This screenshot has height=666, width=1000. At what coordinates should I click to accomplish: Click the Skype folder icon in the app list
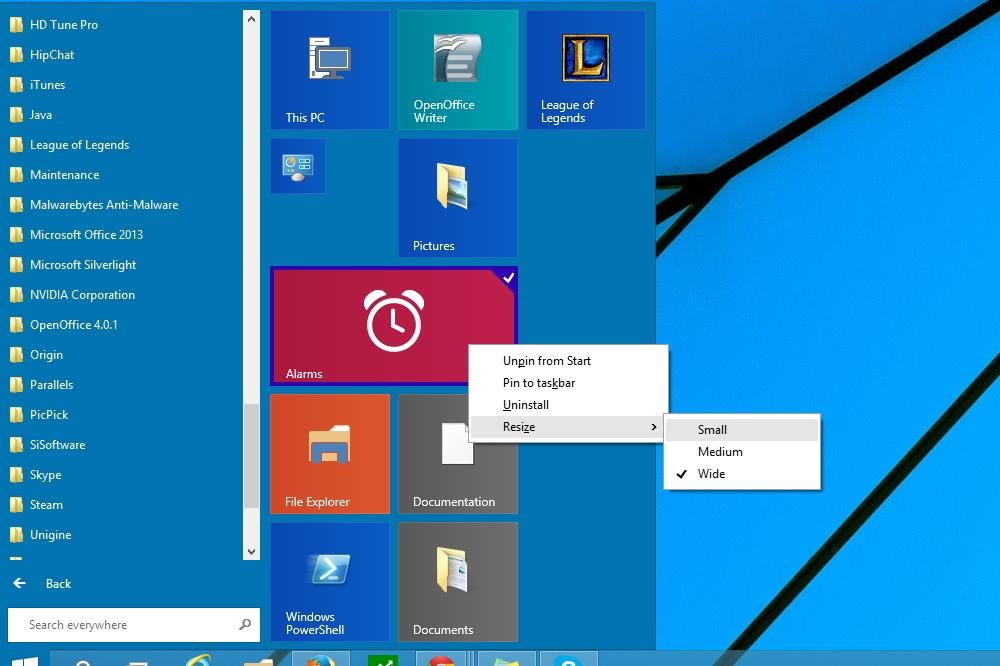16,475
